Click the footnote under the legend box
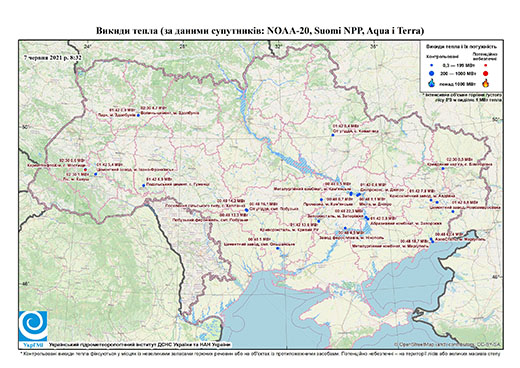This screenshot has height=368, width=520. [x=463, y=97]
